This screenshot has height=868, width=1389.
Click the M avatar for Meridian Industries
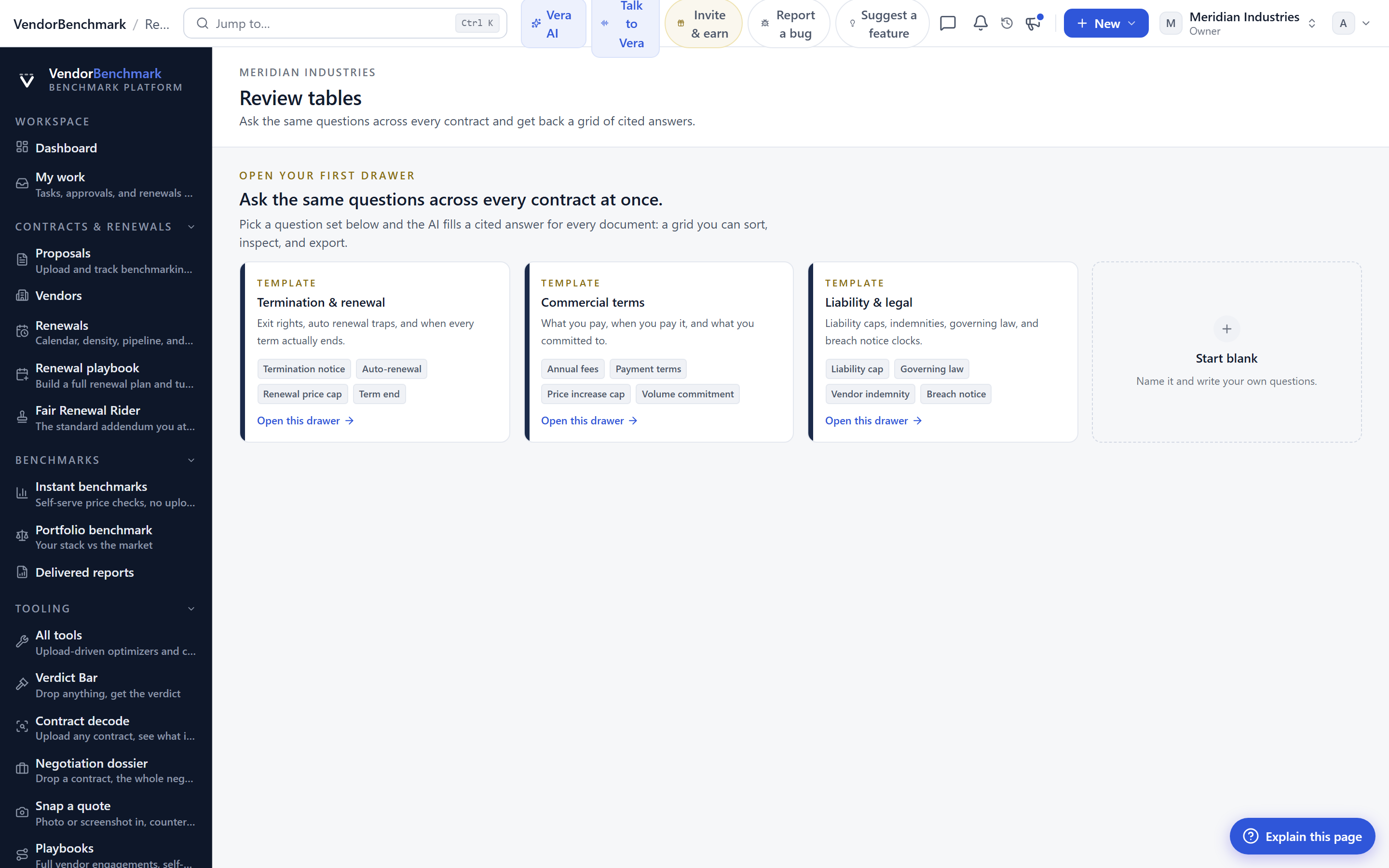(1171, 24)
